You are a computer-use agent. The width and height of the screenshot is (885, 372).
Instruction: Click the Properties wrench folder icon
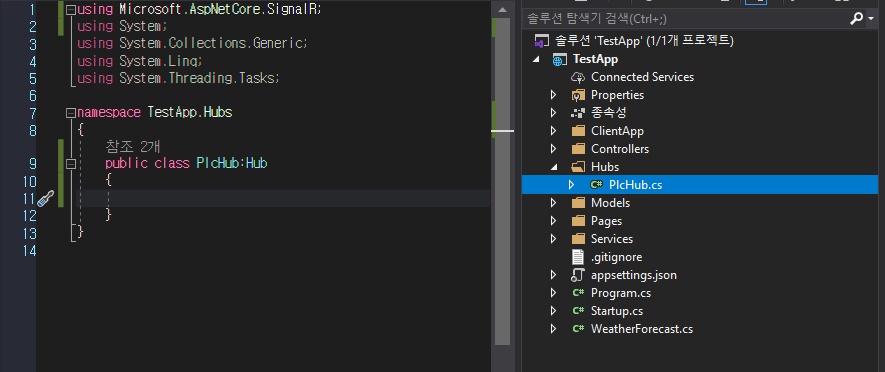[577, 95]
